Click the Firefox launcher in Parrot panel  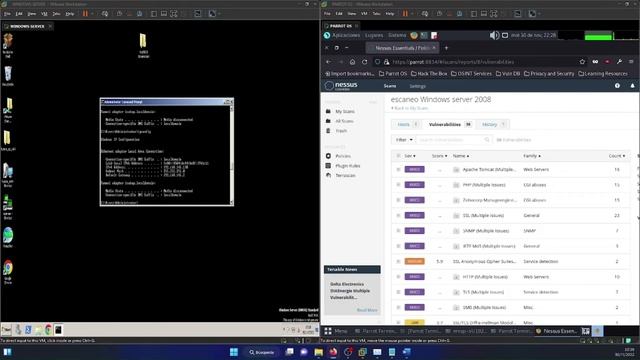click(x=414, y=36)
